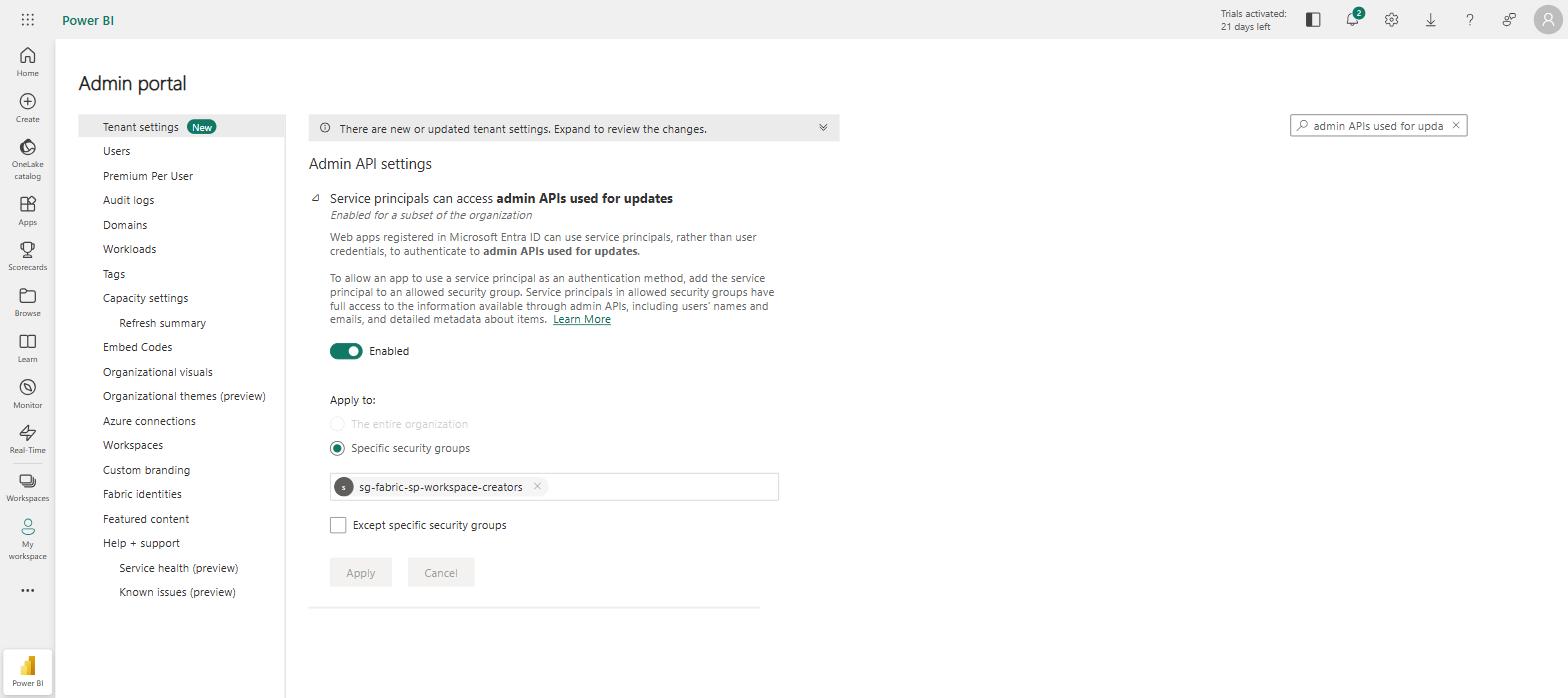Follow the Learn More link

[582, 319]
